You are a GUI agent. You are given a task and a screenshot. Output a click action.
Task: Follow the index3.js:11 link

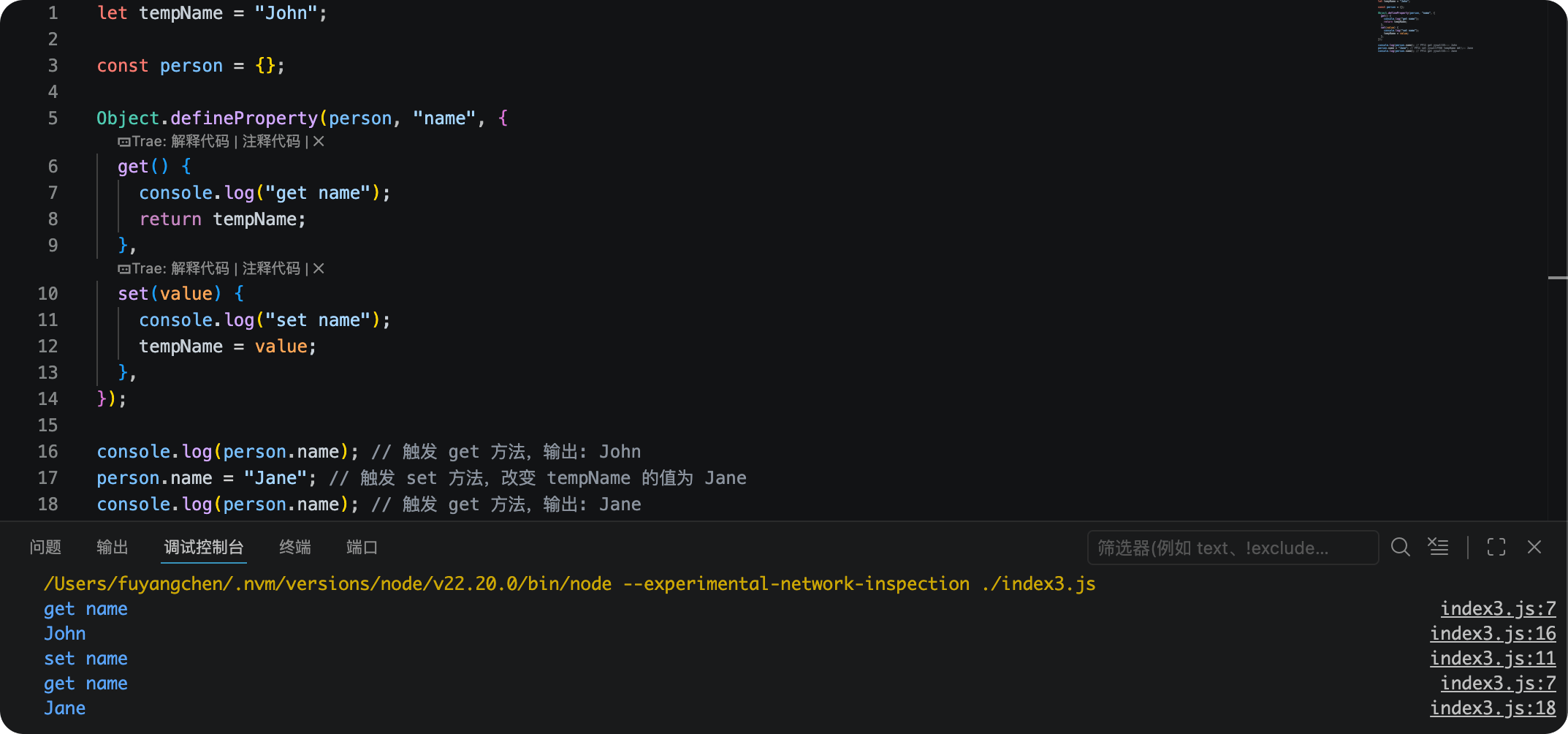point(1493,659)
